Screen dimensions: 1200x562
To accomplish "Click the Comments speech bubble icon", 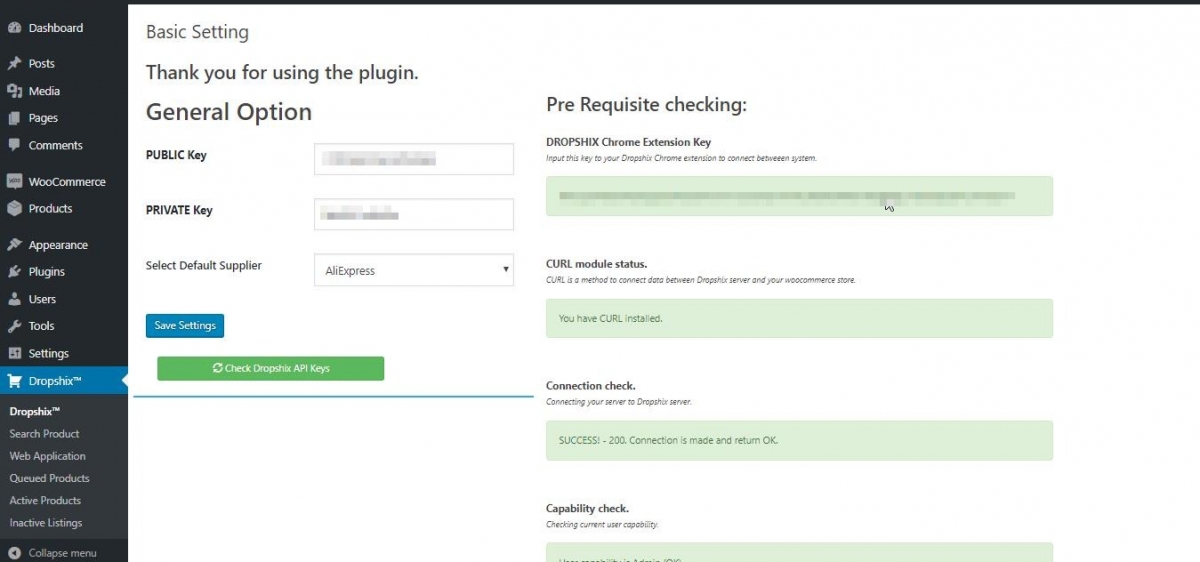I will (14, 145).
